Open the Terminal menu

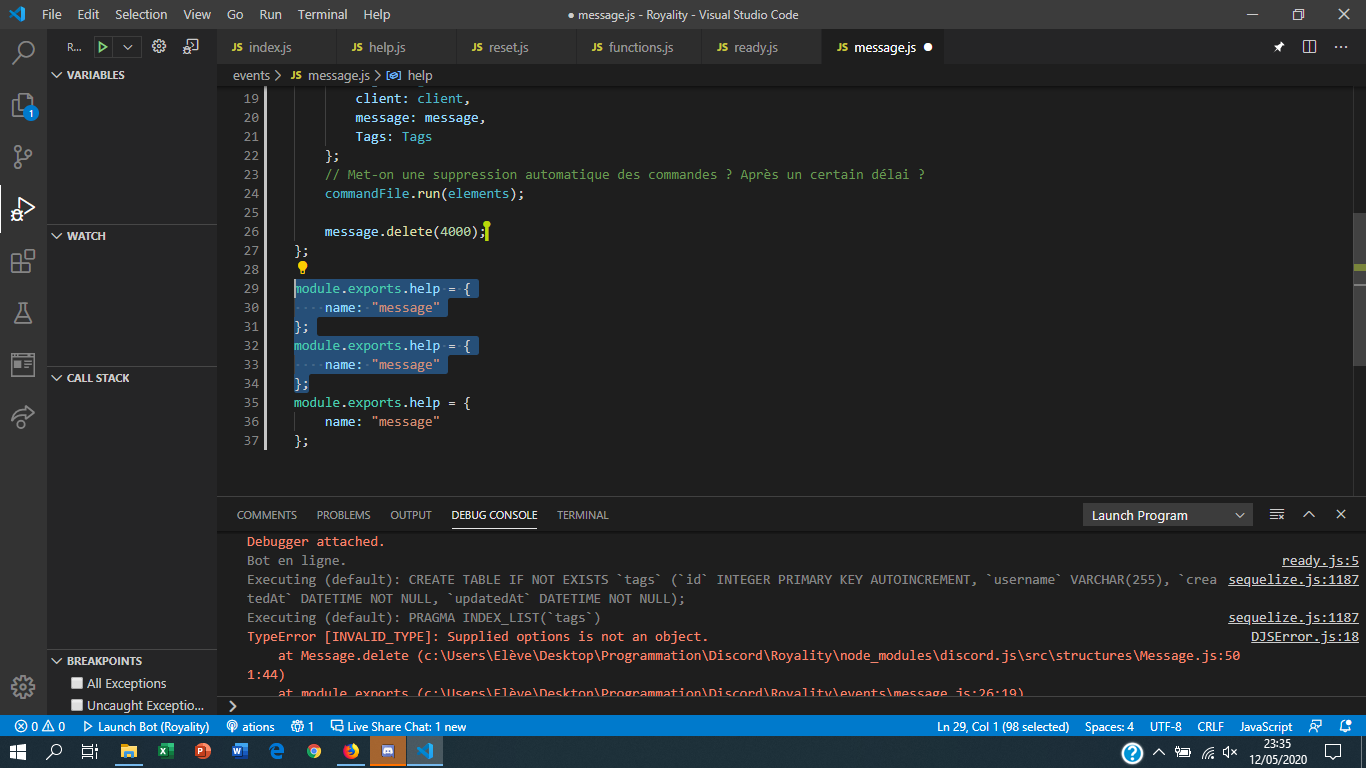click(x=322, y=14)
